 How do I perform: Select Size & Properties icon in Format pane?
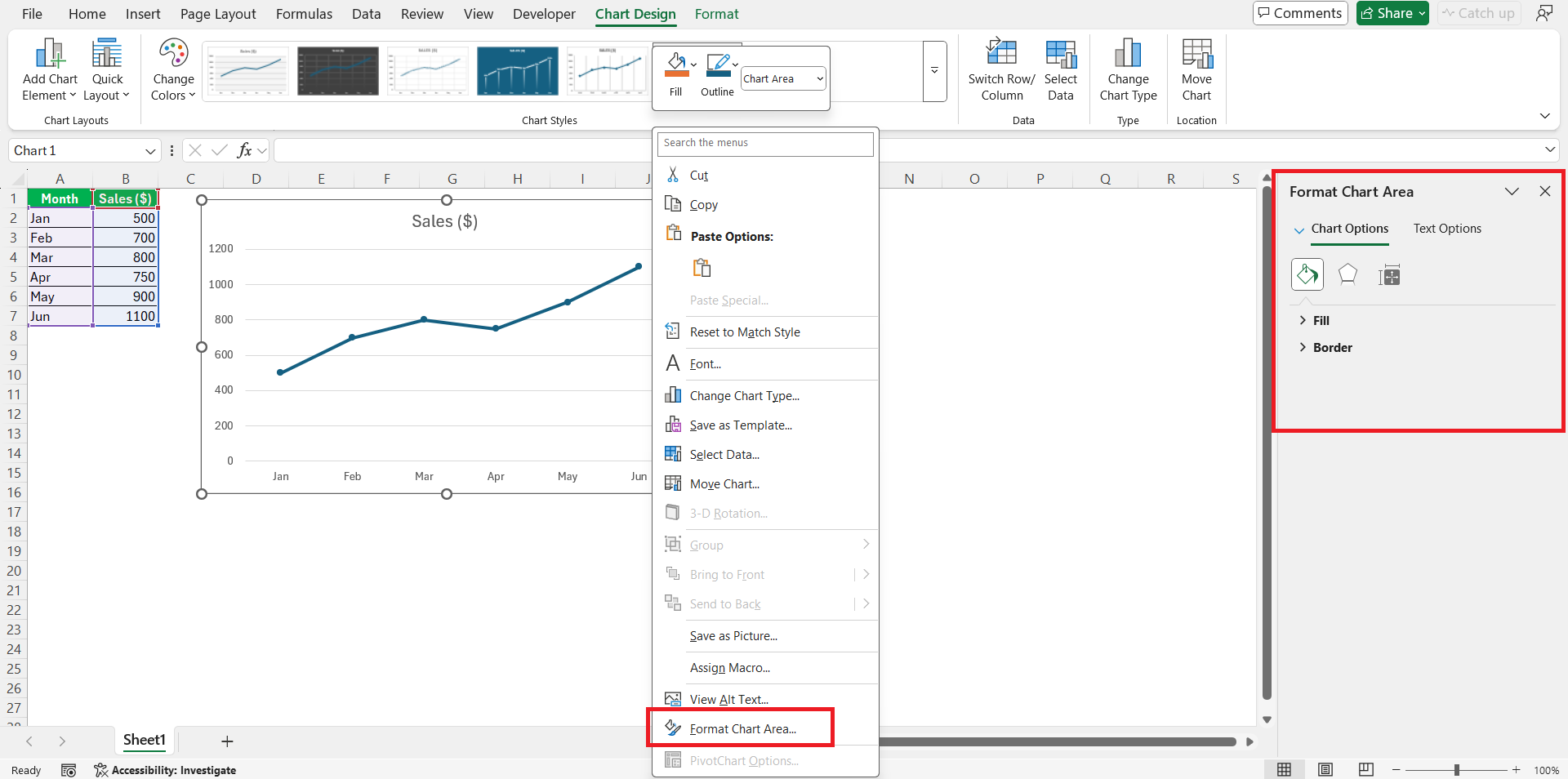click(1388, 275)
